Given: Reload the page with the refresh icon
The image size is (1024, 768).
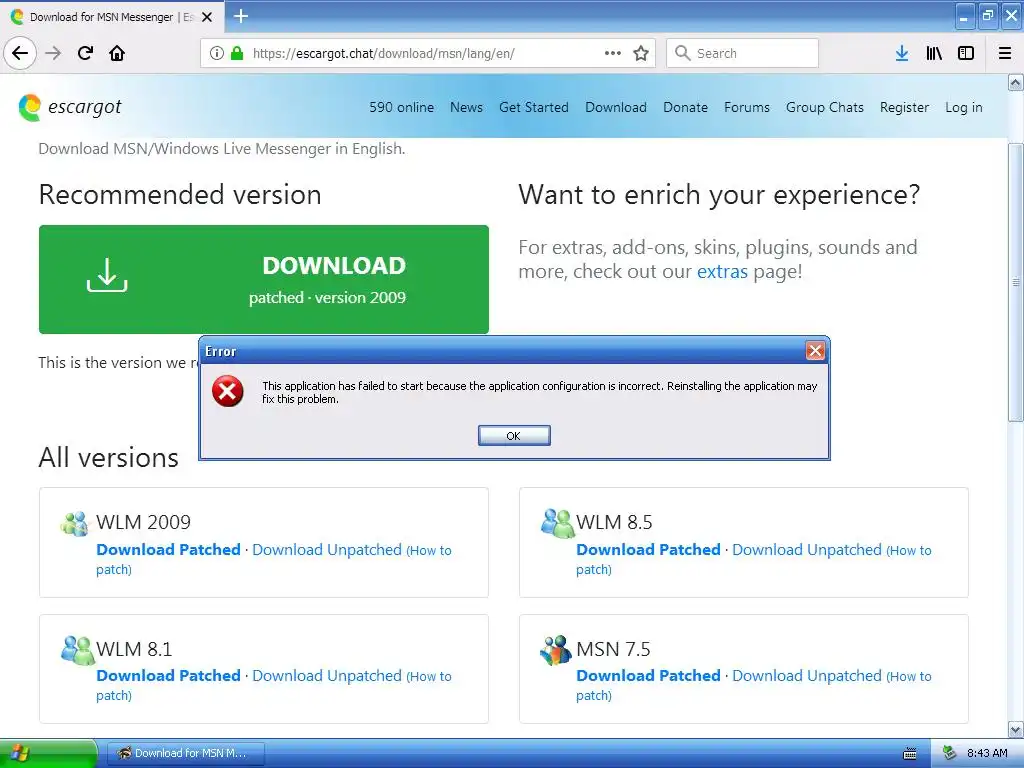Looking at the screenshot, I should [x=85, y=53].
